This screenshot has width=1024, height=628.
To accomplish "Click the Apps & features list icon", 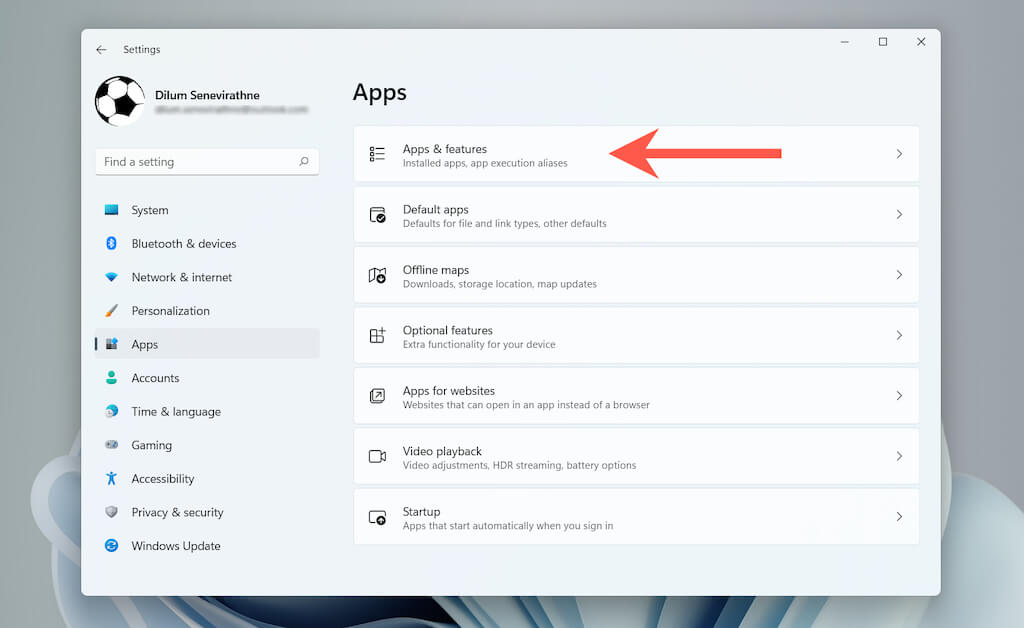I will click(x=377, y=154).
